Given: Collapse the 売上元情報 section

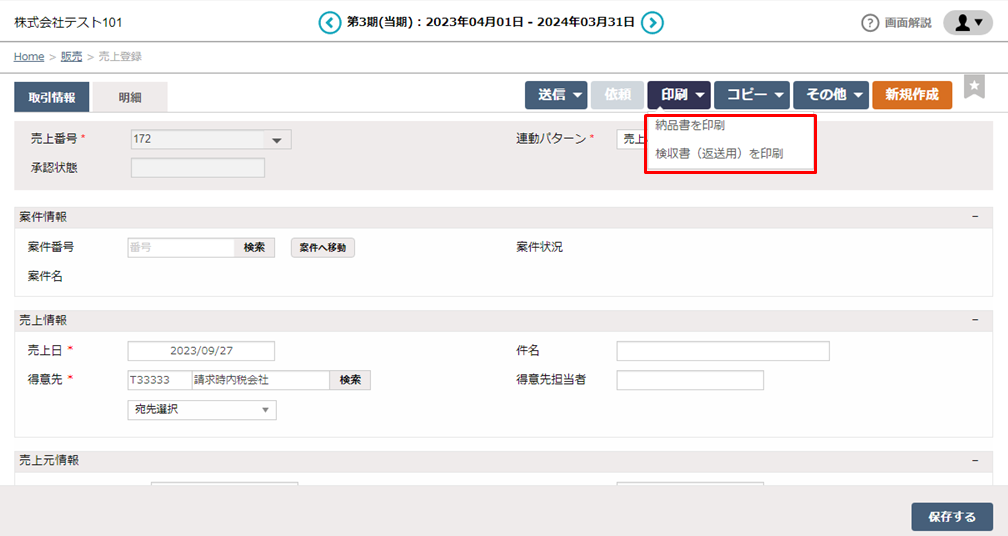Looking at the screenshot, I should tap(975, 461).
